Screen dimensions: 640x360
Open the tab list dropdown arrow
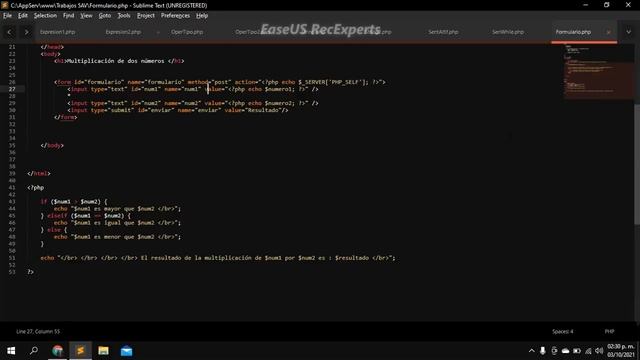point(629,32)
